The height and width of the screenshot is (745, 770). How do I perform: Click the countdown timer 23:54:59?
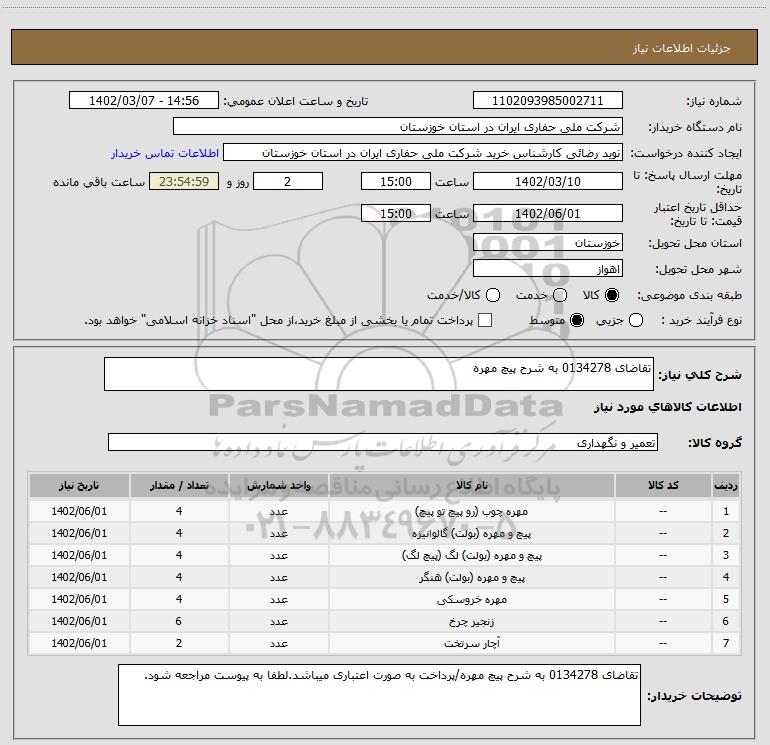184,181
